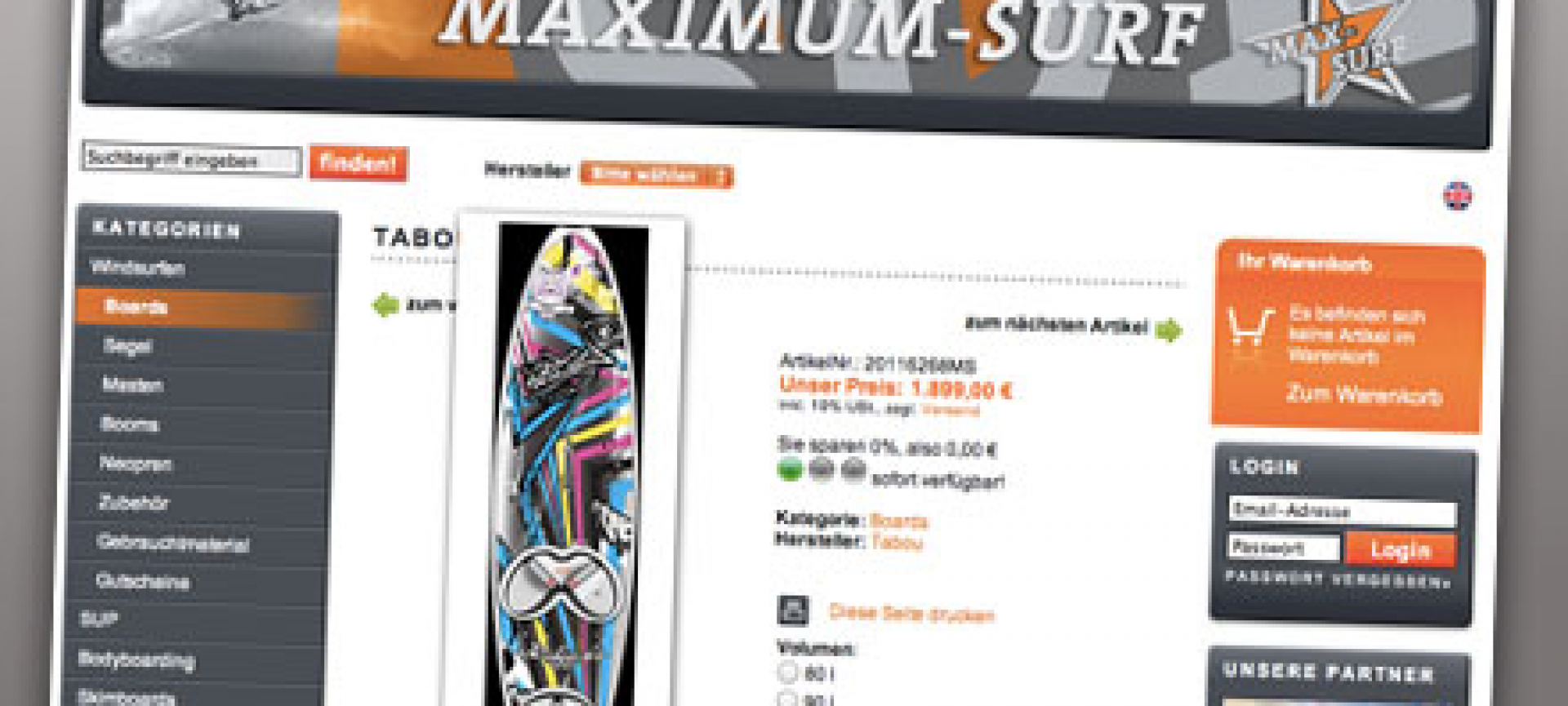Image resolution: width=1568 pixels, height=706 pixels.
Task: Click the 'finden!' search button
Action: [358, 163]
